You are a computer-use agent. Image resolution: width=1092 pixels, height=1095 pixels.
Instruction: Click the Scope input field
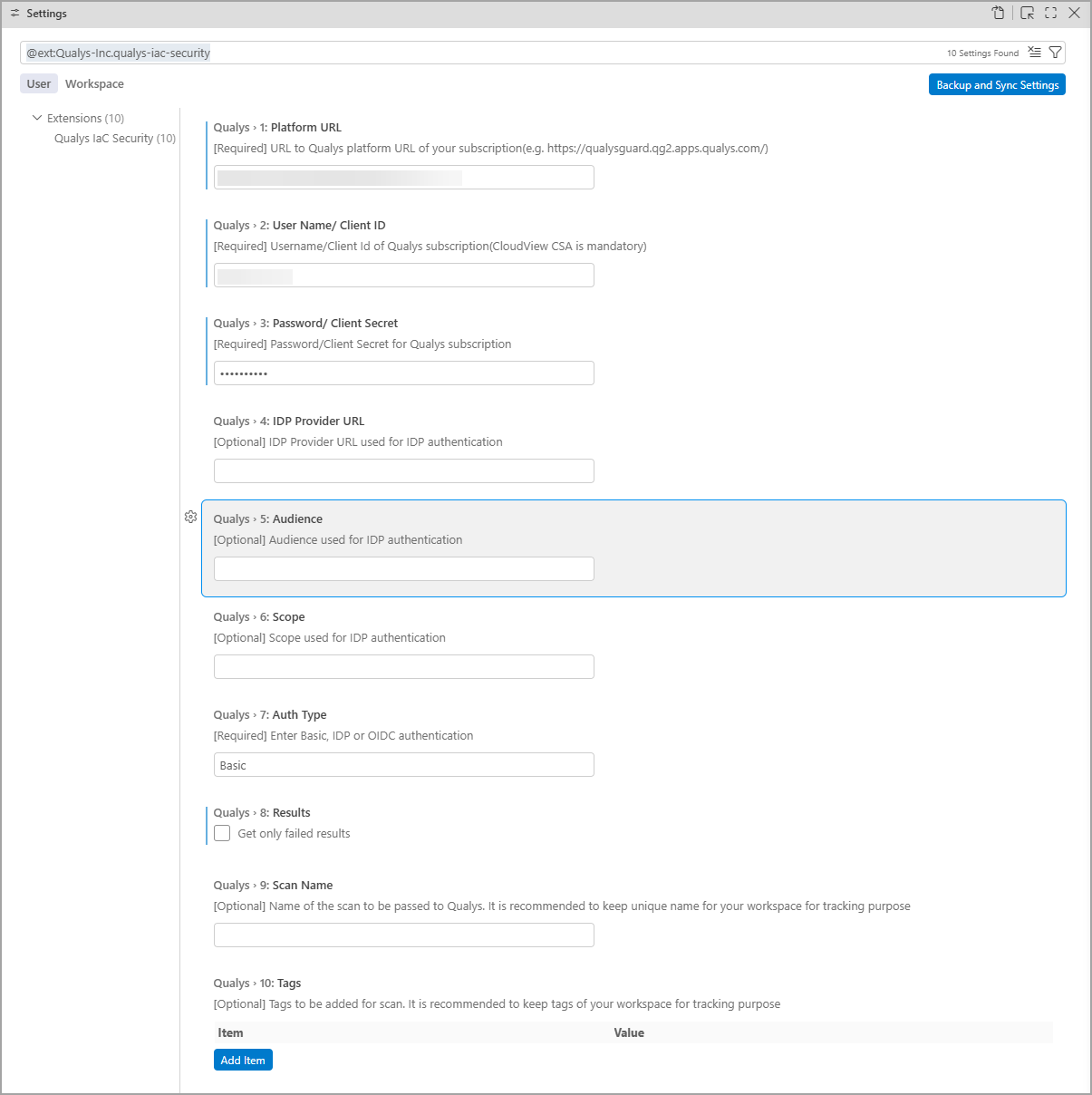click(x=404, y=666)
